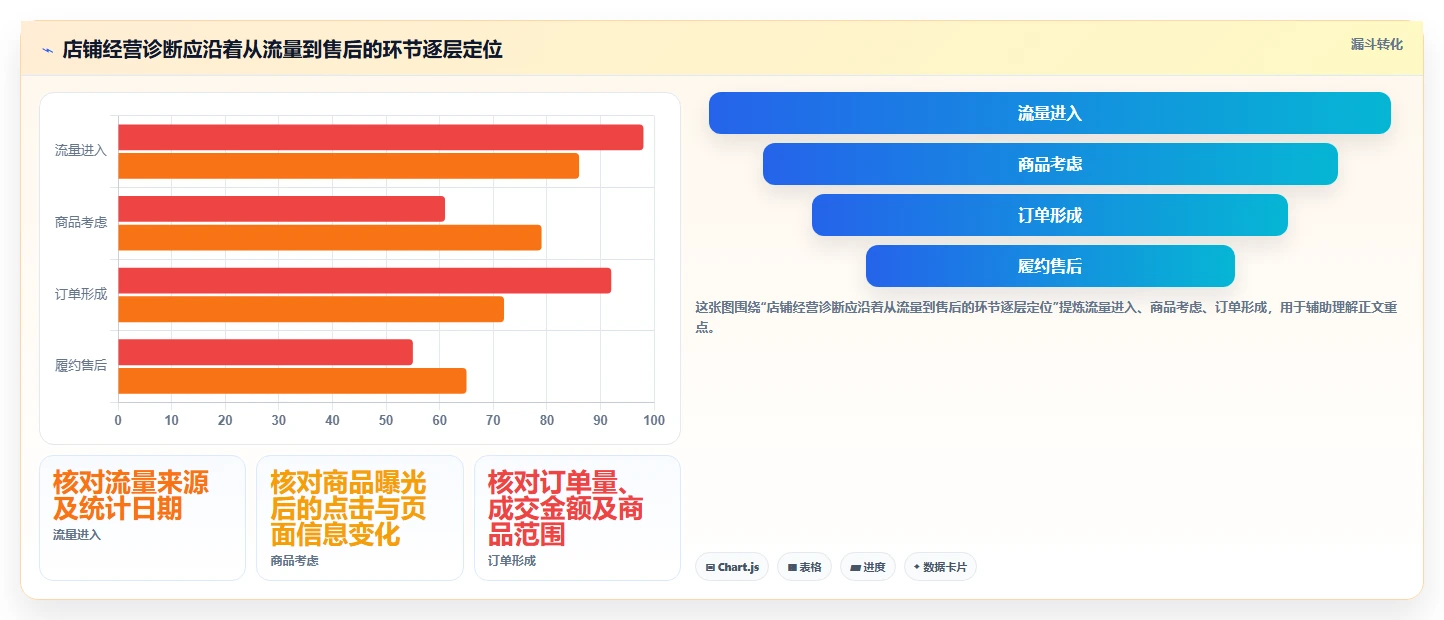Image resolution: width=1444 pixels, height=620 pixels.
Task: Click the lightning icon beside the title
Action: tap(47, 49)
